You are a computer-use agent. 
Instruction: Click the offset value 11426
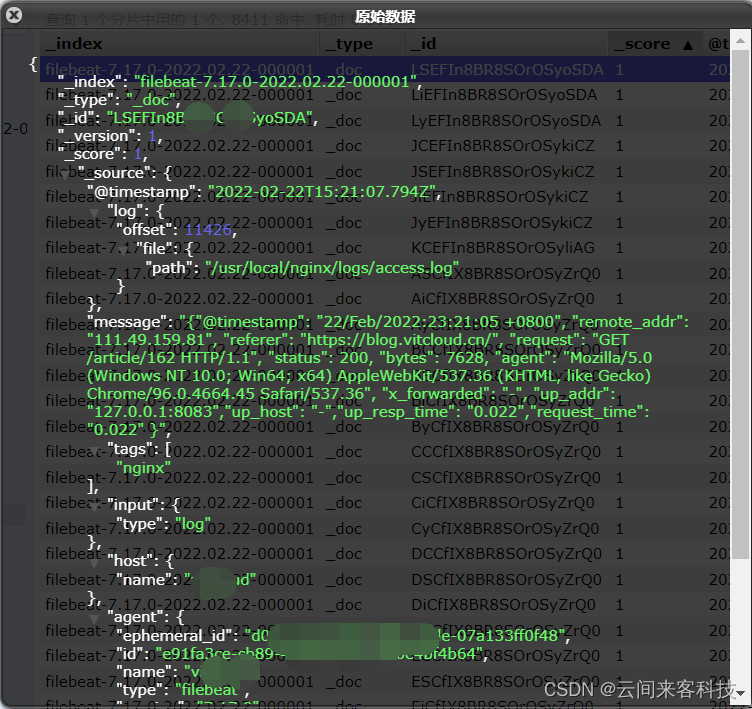(x=208, y=230)
